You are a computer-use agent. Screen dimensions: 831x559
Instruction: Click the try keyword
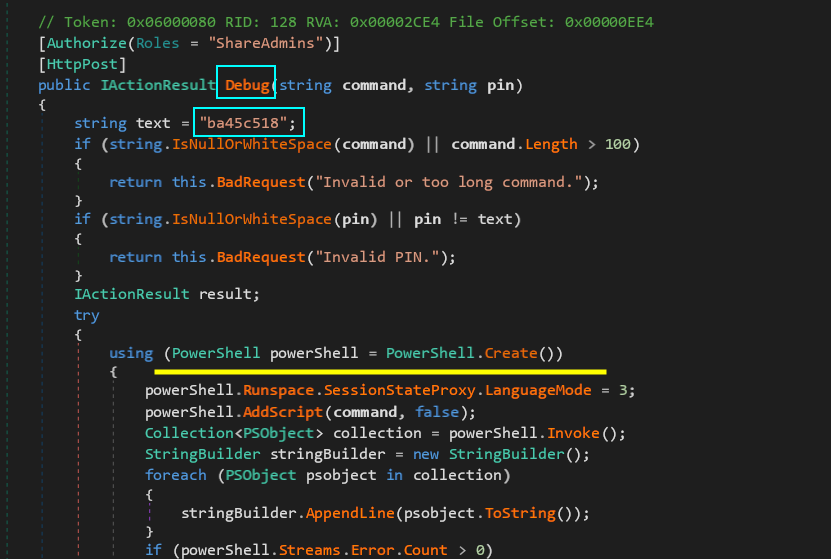point(87,315)
